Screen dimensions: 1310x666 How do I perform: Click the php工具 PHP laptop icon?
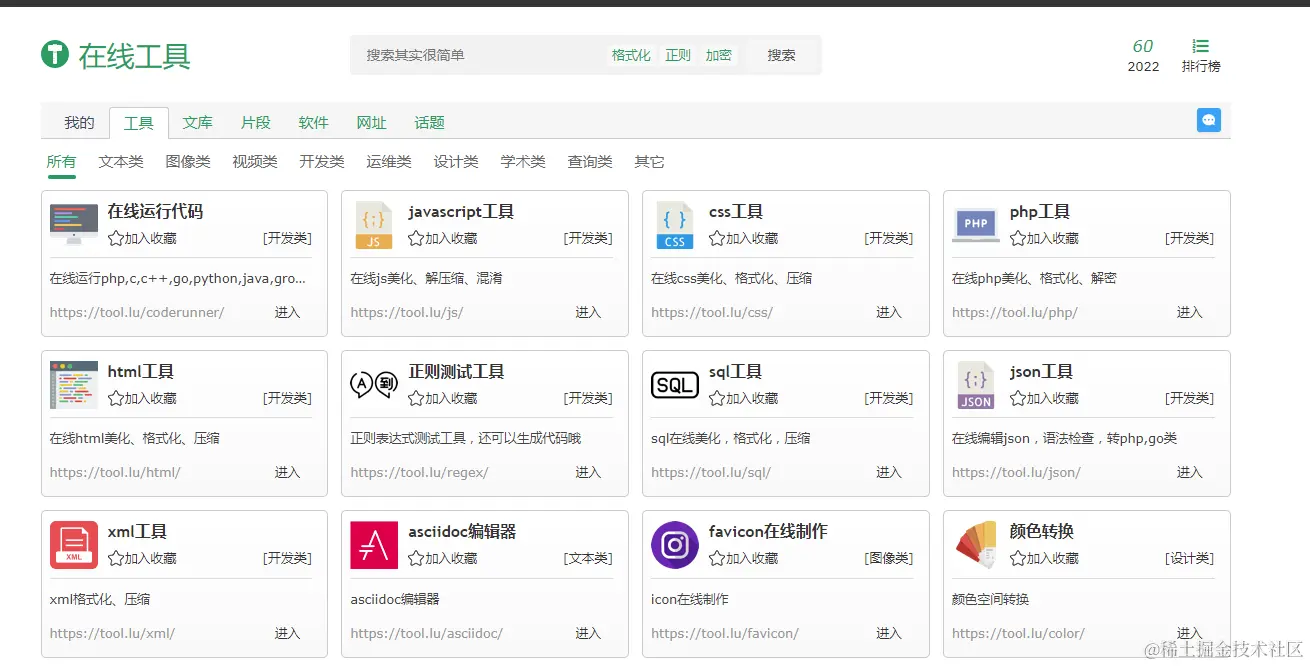coord(976,225)
